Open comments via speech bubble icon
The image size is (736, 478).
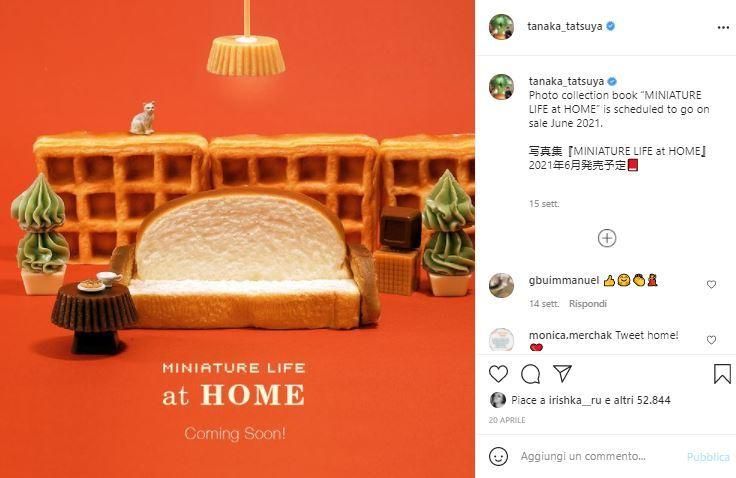click(530, 374)
